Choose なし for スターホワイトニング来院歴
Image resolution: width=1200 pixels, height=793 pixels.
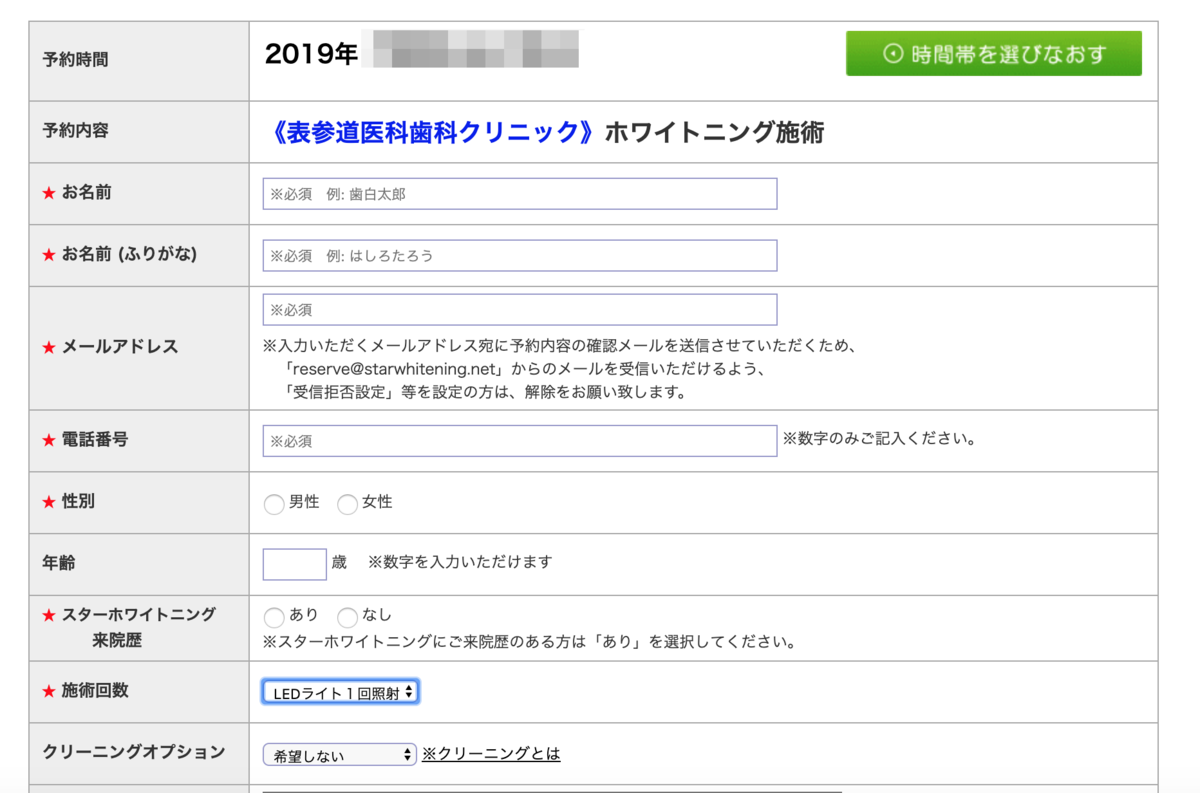[x=347, y=617]
